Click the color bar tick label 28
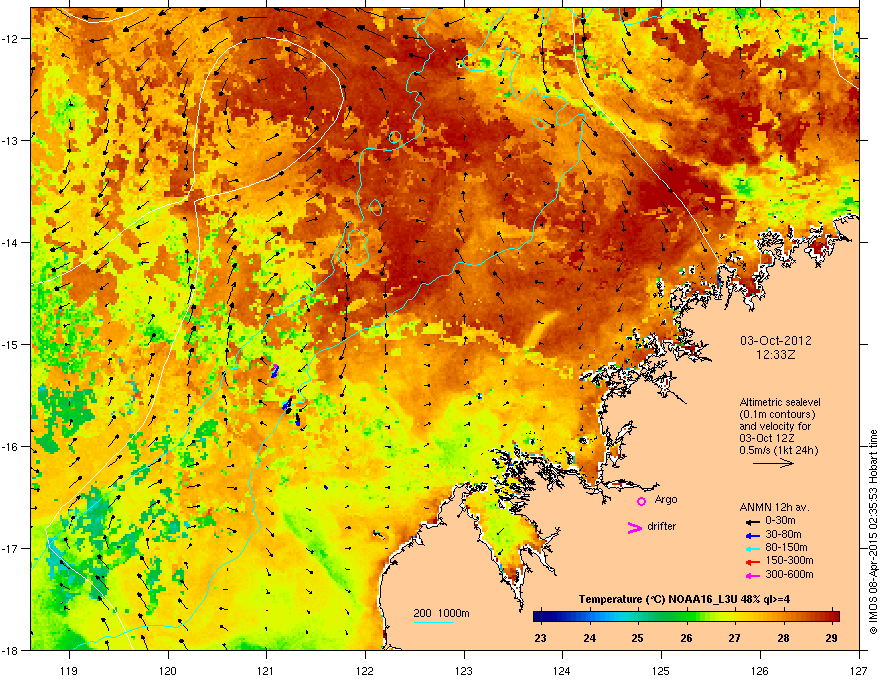Screen dimensions: 880x680 pos(783,638)
